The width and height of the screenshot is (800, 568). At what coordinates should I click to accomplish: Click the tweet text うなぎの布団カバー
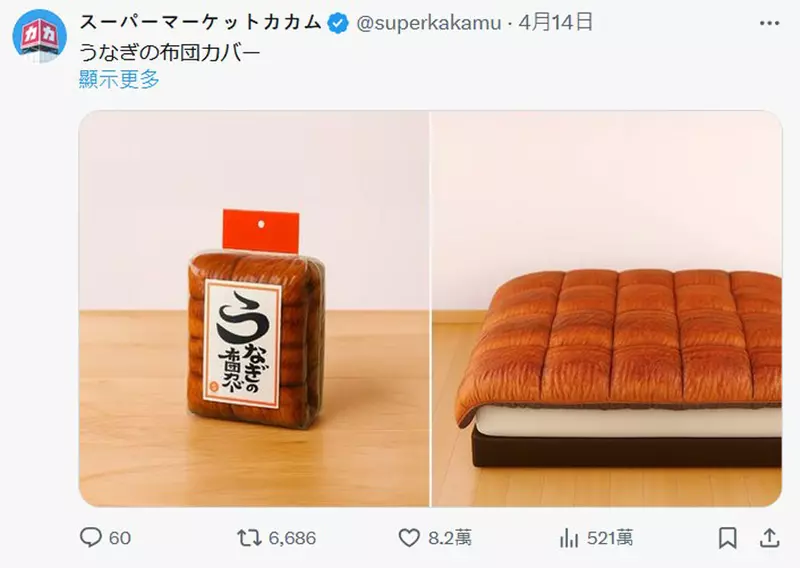[170, 53]
